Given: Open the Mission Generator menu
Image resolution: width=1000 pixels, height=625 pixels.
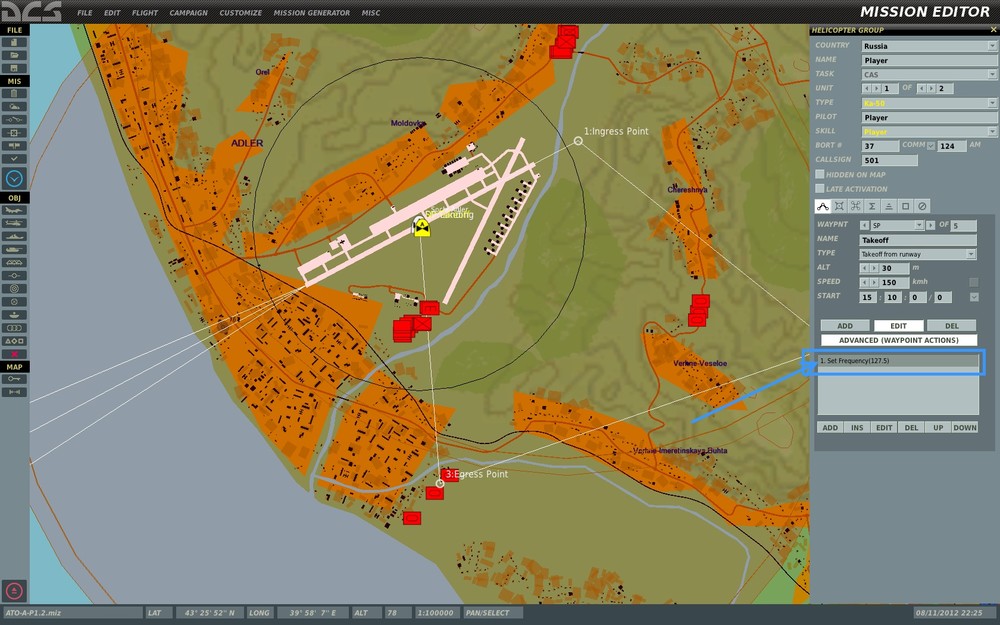Looking at the screenshot, I should [311, 13].
